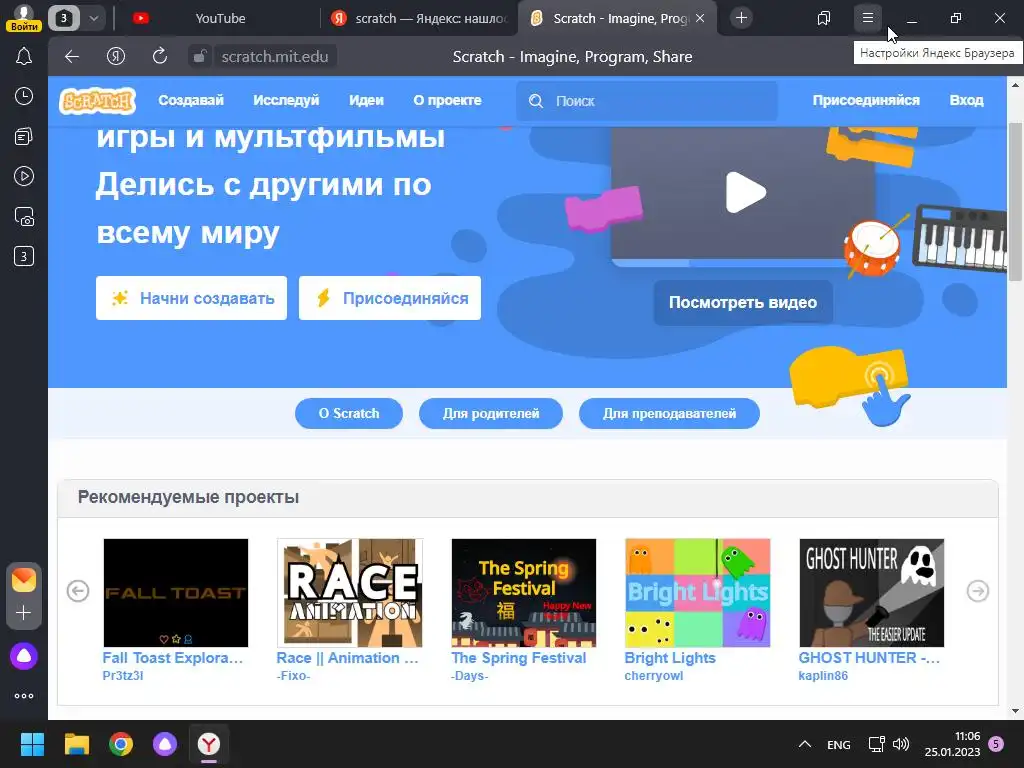This screenshot has height=768, width=1024.
Task: Click the Вход login link
Action: [x=967, y=101]
